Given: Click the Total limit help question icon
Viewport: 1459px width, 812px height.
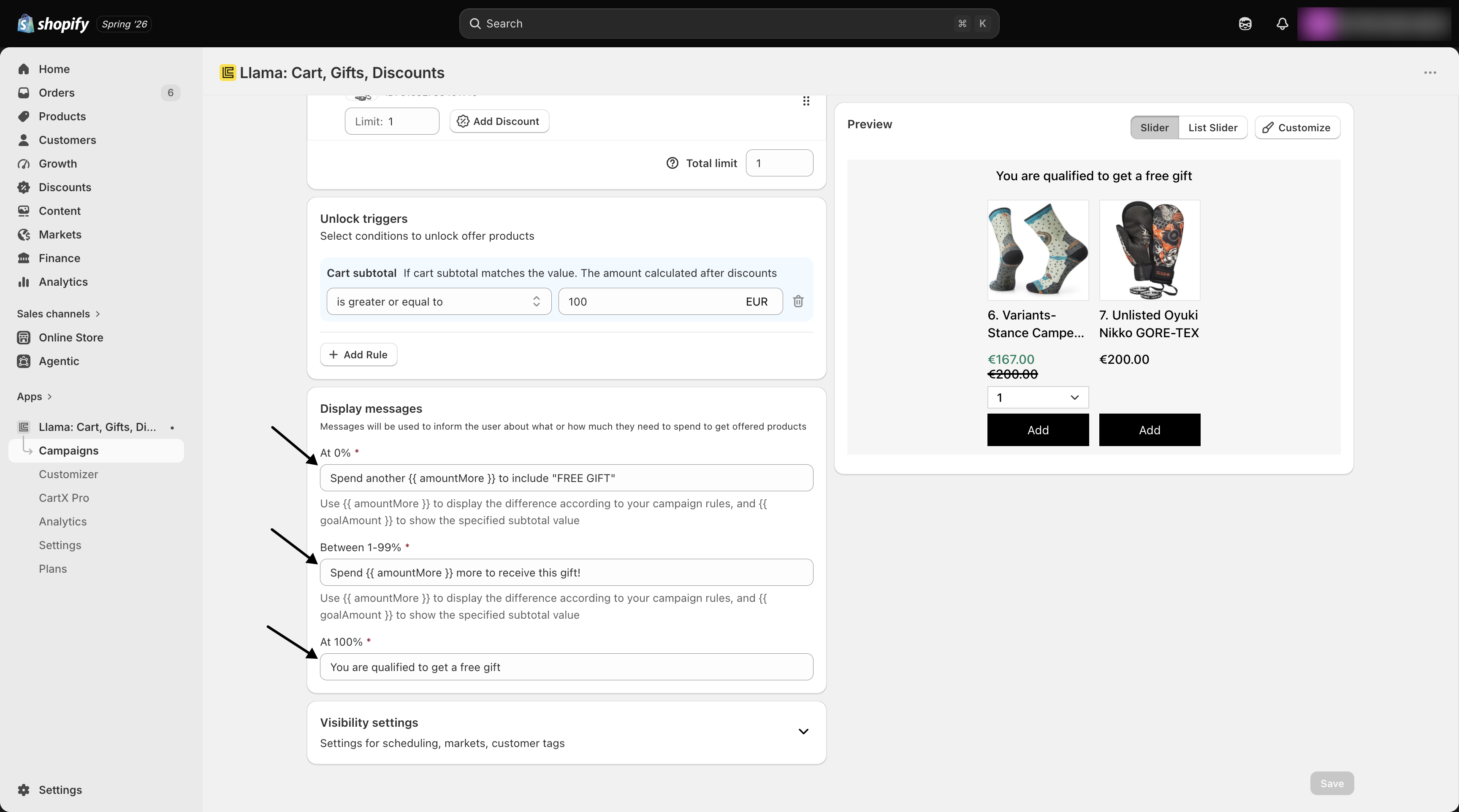Looking at the screenshot, I should pos(672,163).
